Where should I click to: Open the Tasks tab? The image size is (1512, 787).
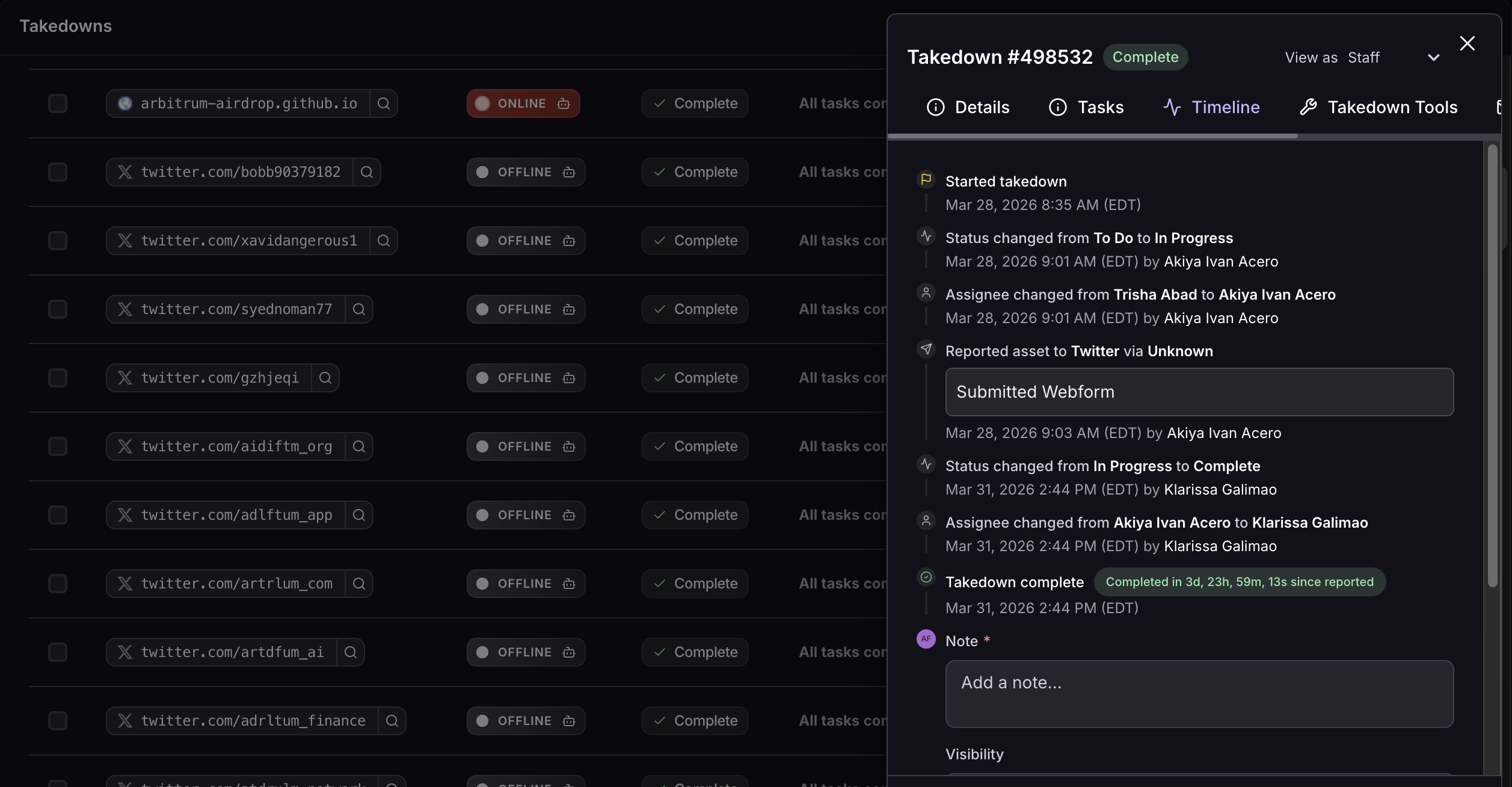point(1086,107)
